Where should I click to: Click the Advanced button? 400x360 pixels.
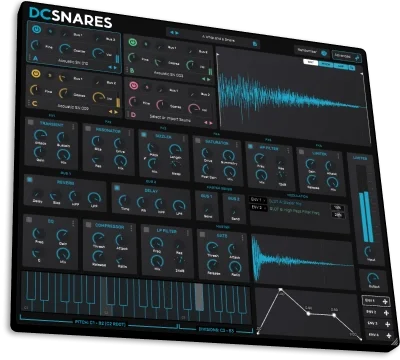[346, 56]
